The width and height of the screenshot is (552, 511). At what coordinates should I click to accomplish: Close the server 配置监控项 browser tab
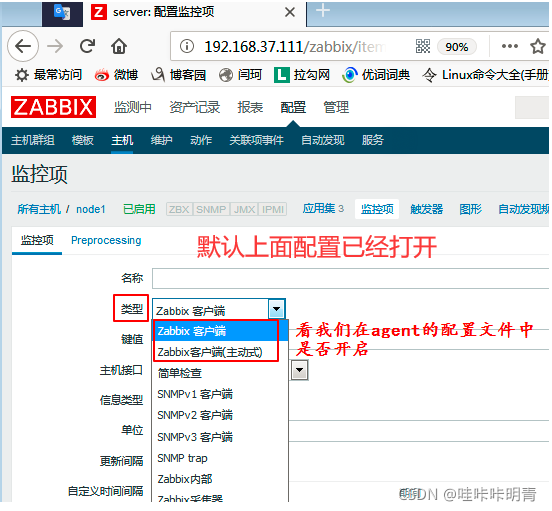[290, 13]
